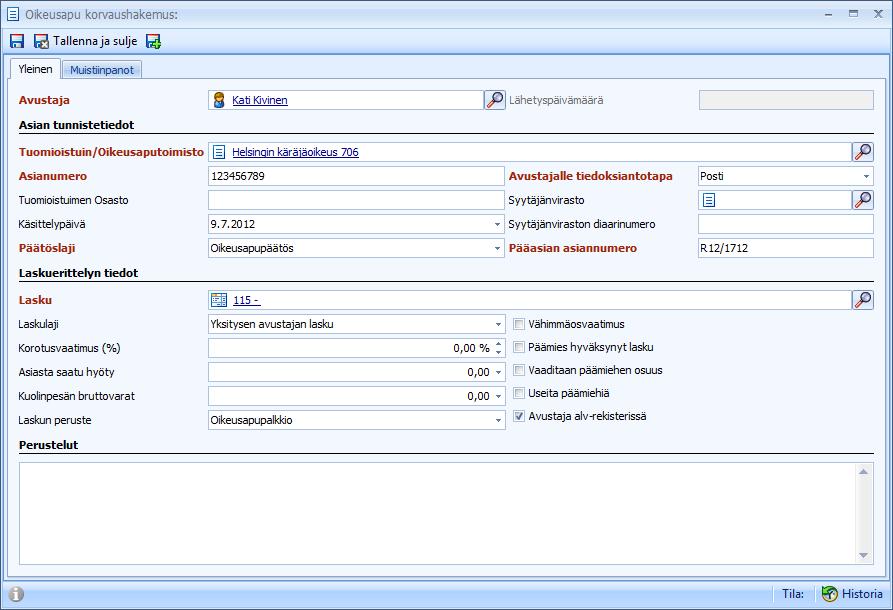Click the person icon beside Kati Kivinen
Viewport: 893px width, 610px height.
219,100
